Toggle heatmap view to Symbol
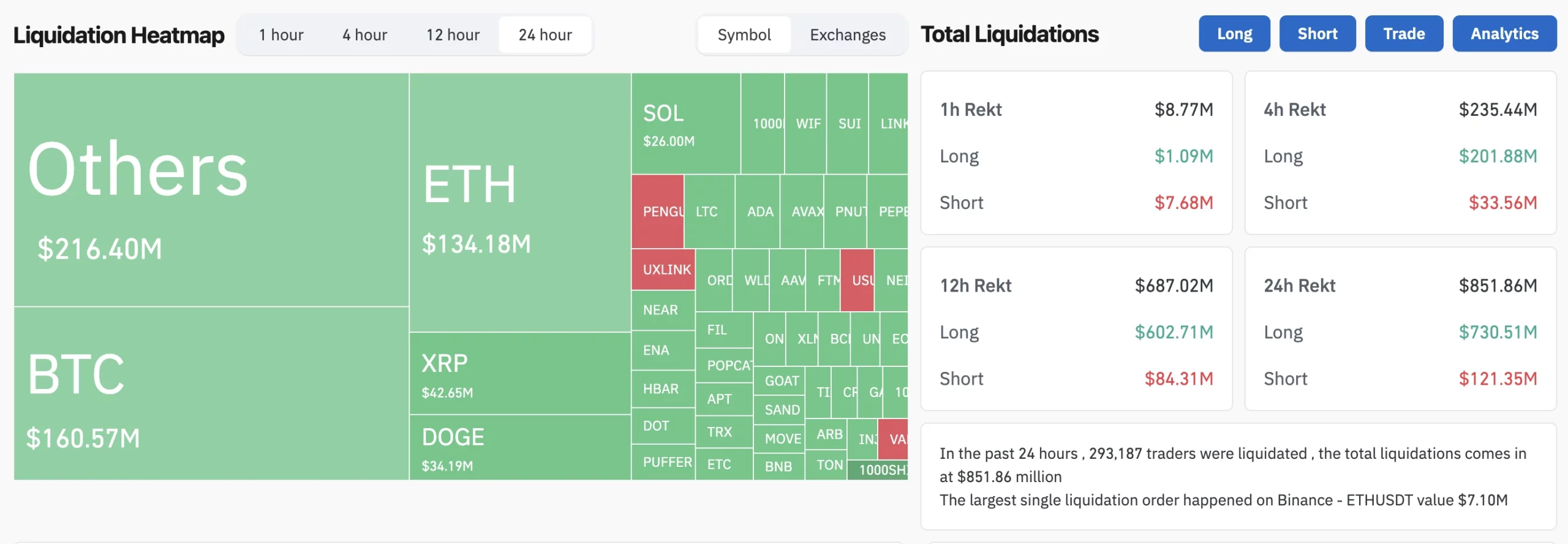The width and height of the screenshot is (1568, 544). [x=744, y=35]
